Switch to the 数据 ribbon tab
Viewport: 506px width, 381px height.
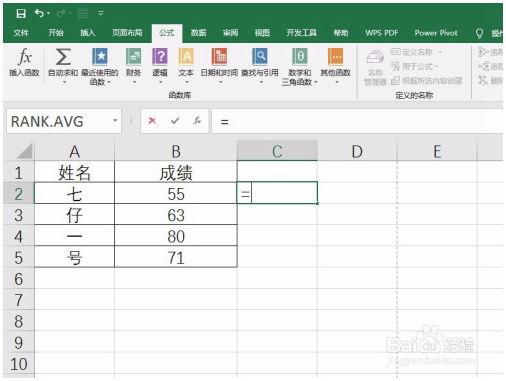198,33
